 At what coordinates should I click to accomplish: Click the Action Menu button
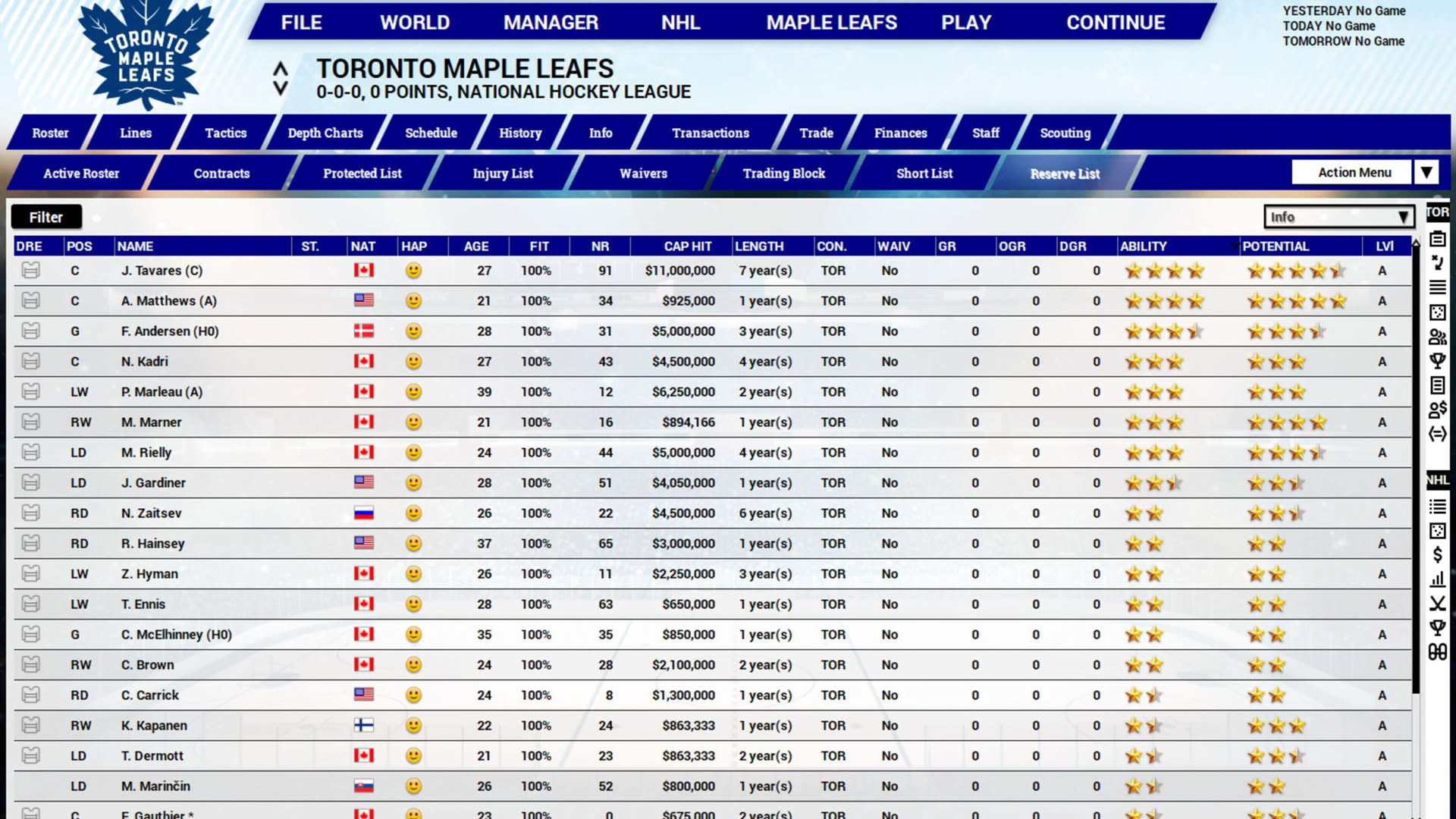tap(1354, 172)
